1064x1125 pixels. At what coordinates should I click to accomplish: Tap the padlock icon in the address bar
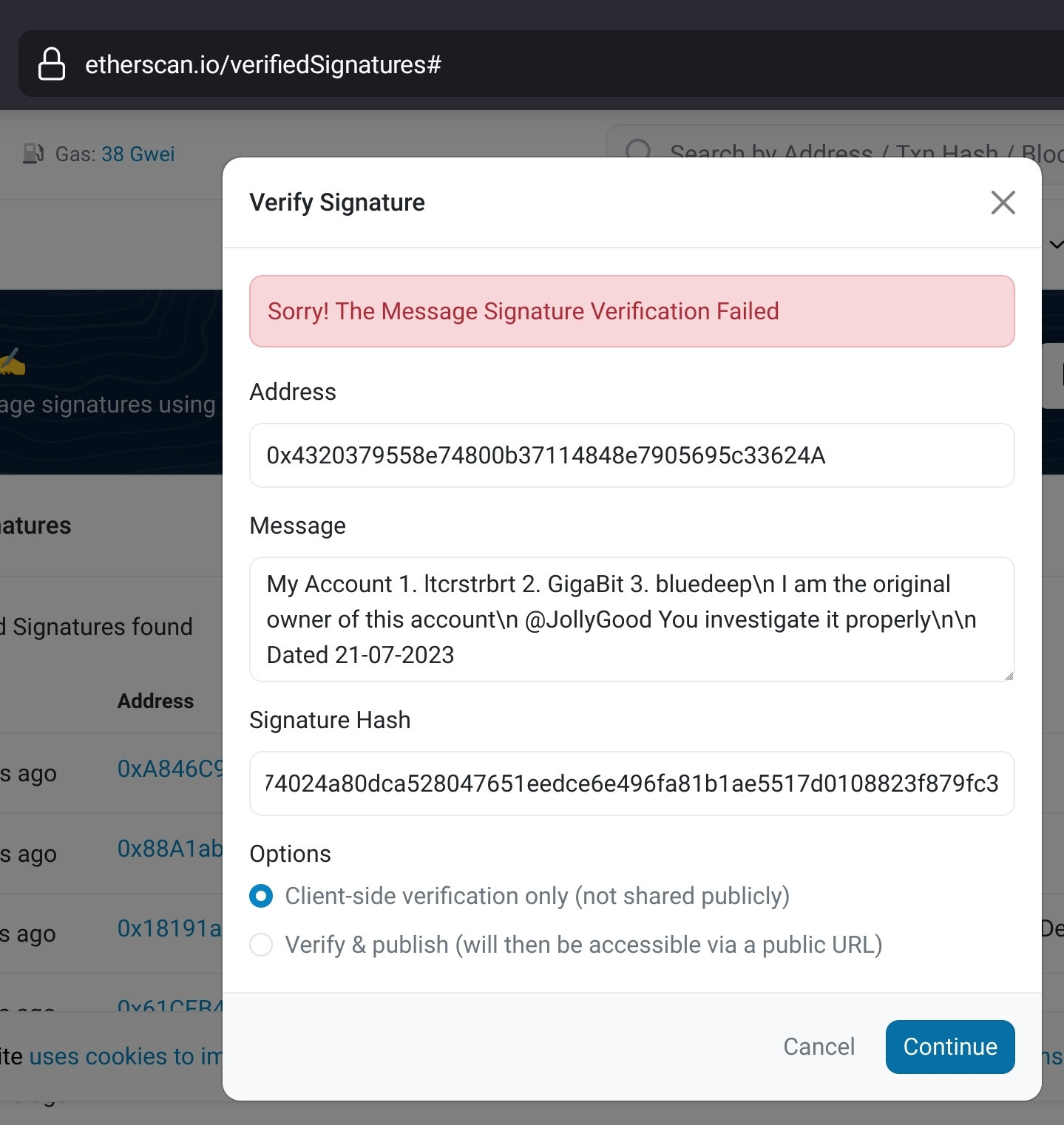pos(52,64)
